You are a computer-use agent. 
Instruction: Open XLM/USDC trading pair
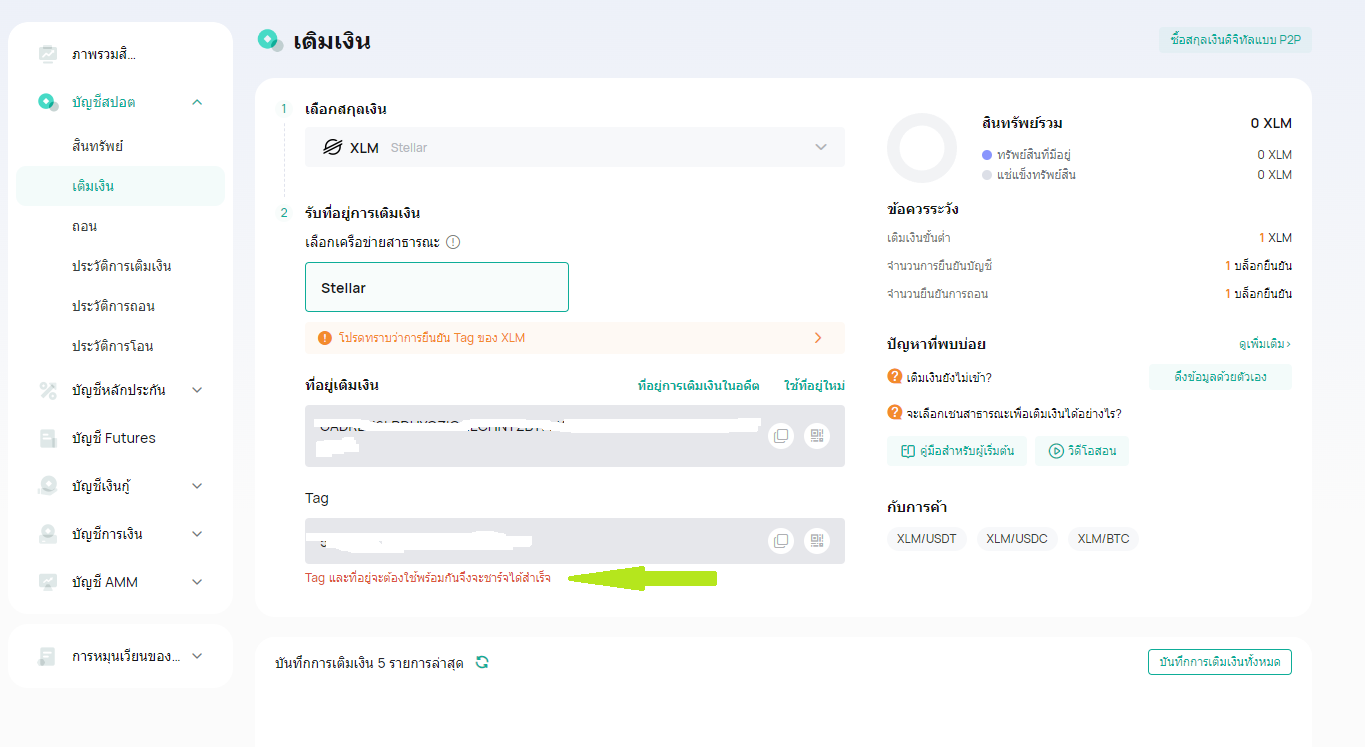(x=1017, y=539)
